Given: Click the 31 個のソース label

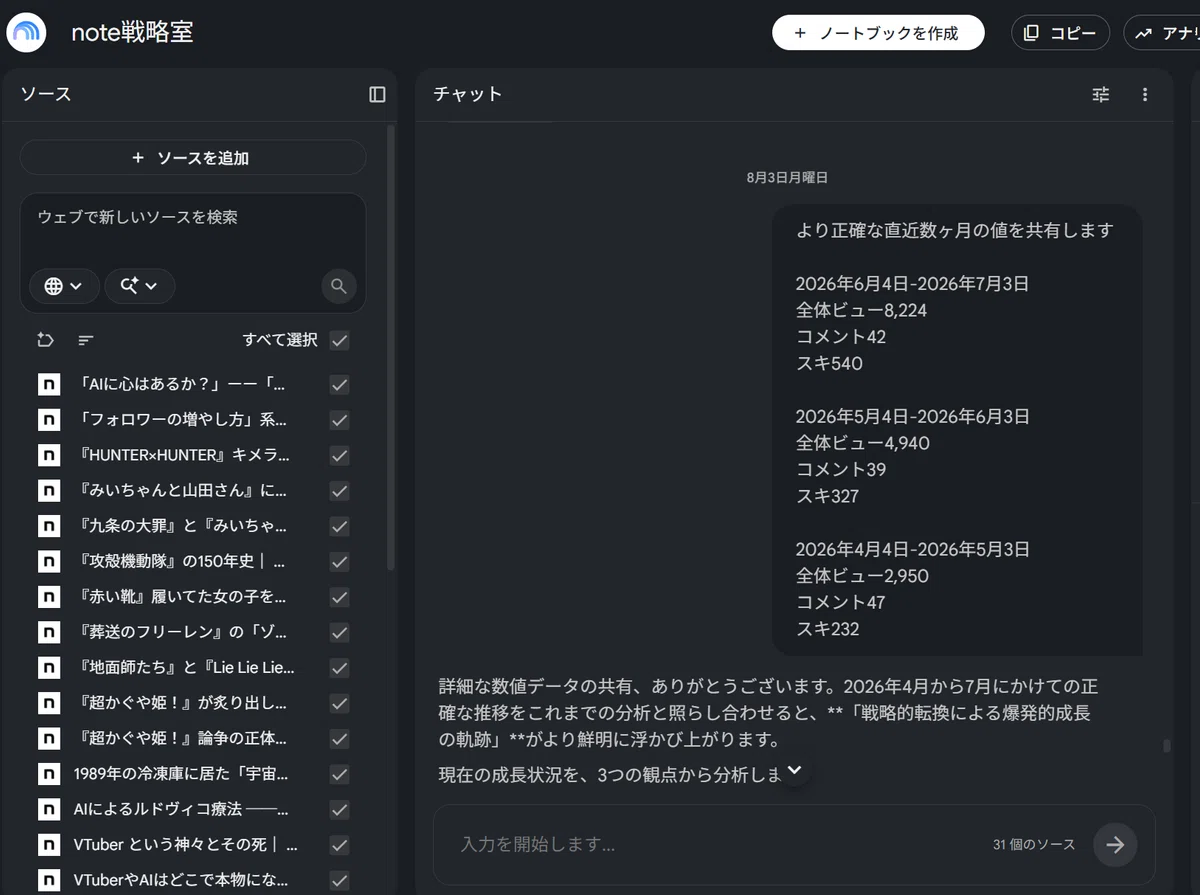Looking at the screenshot, I should [x=1034, y=845].
